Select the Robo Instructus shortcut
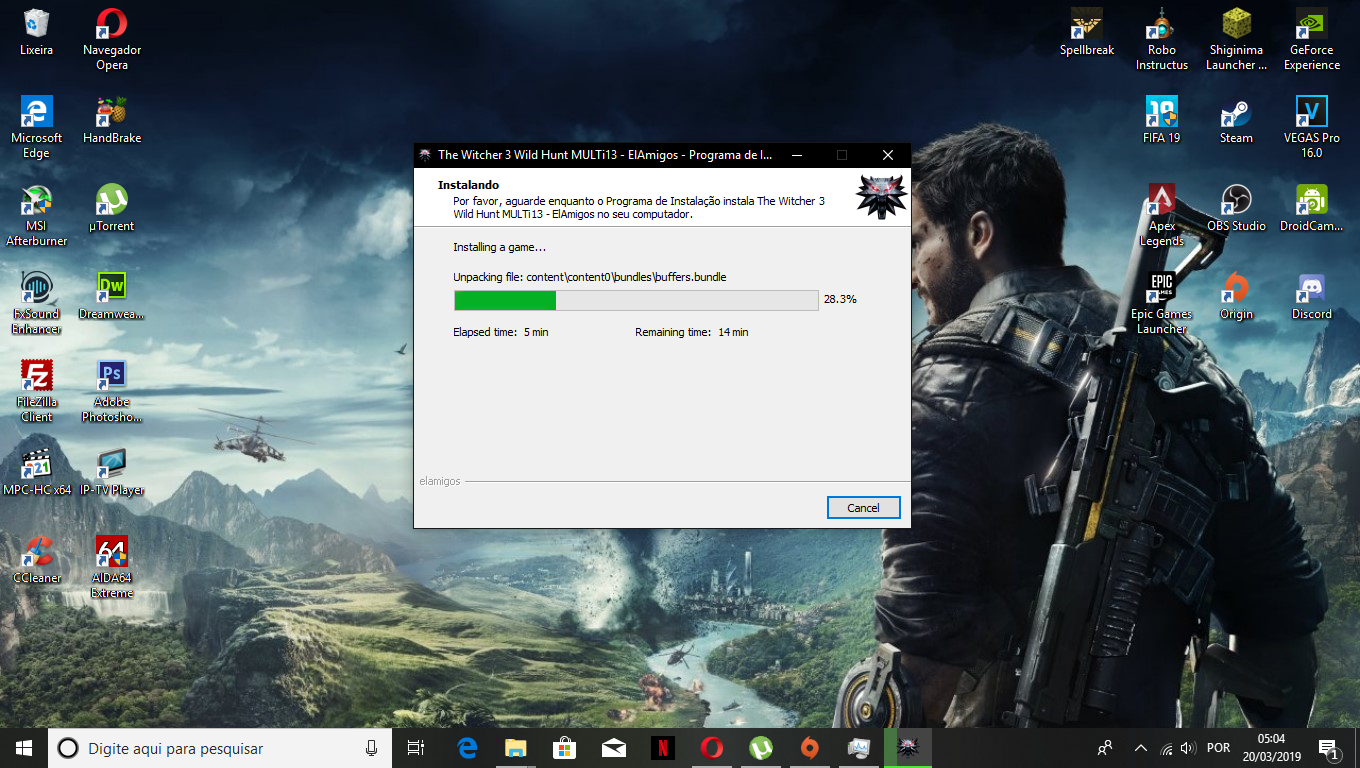The image size is (1360, 768). point(1162,40)
